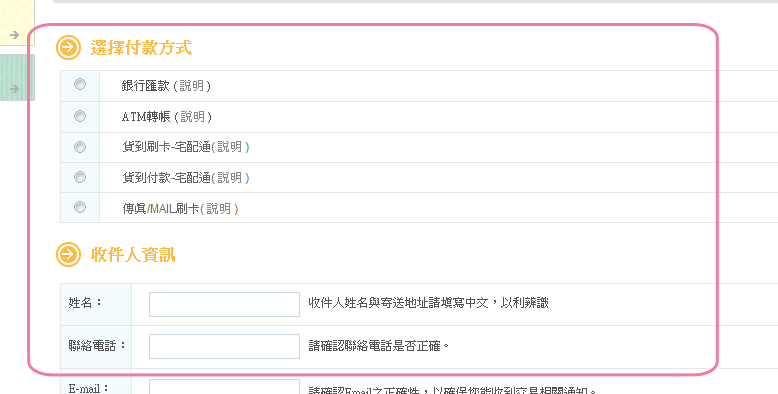View 說明 for 貨到刷卡-宅配通
The width and height of the screenshot is (778, 394).
[x=230, y=147]
